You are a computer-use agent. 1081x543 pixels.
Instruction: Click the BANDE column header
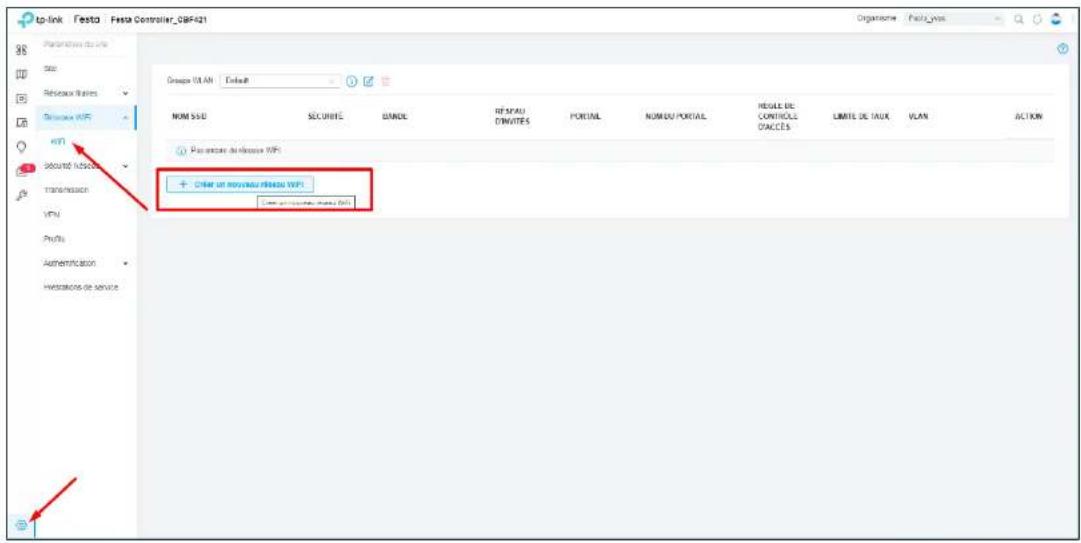(395, 117)
